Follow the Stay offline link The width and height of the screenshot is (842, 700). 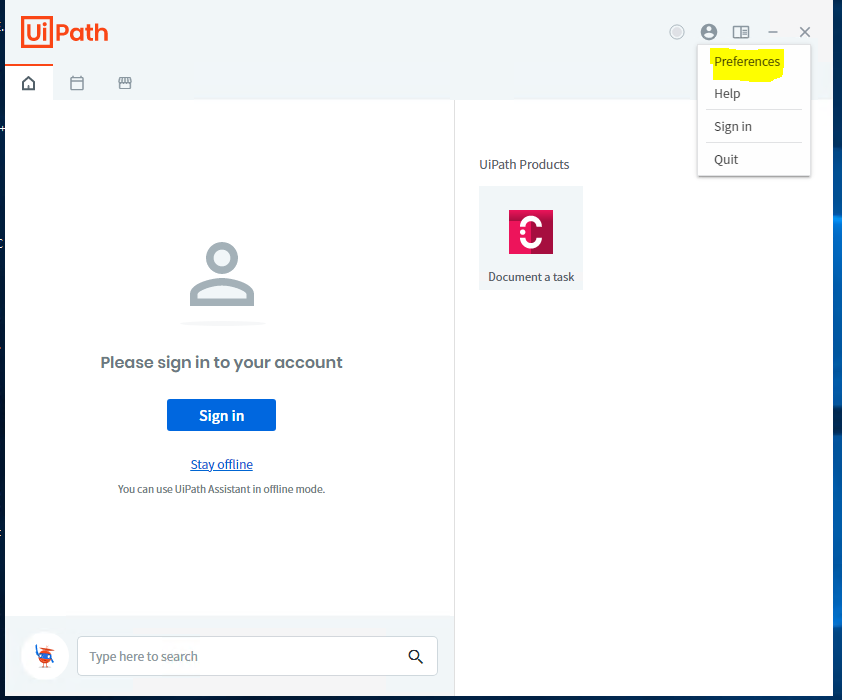[x=221, y=464]
